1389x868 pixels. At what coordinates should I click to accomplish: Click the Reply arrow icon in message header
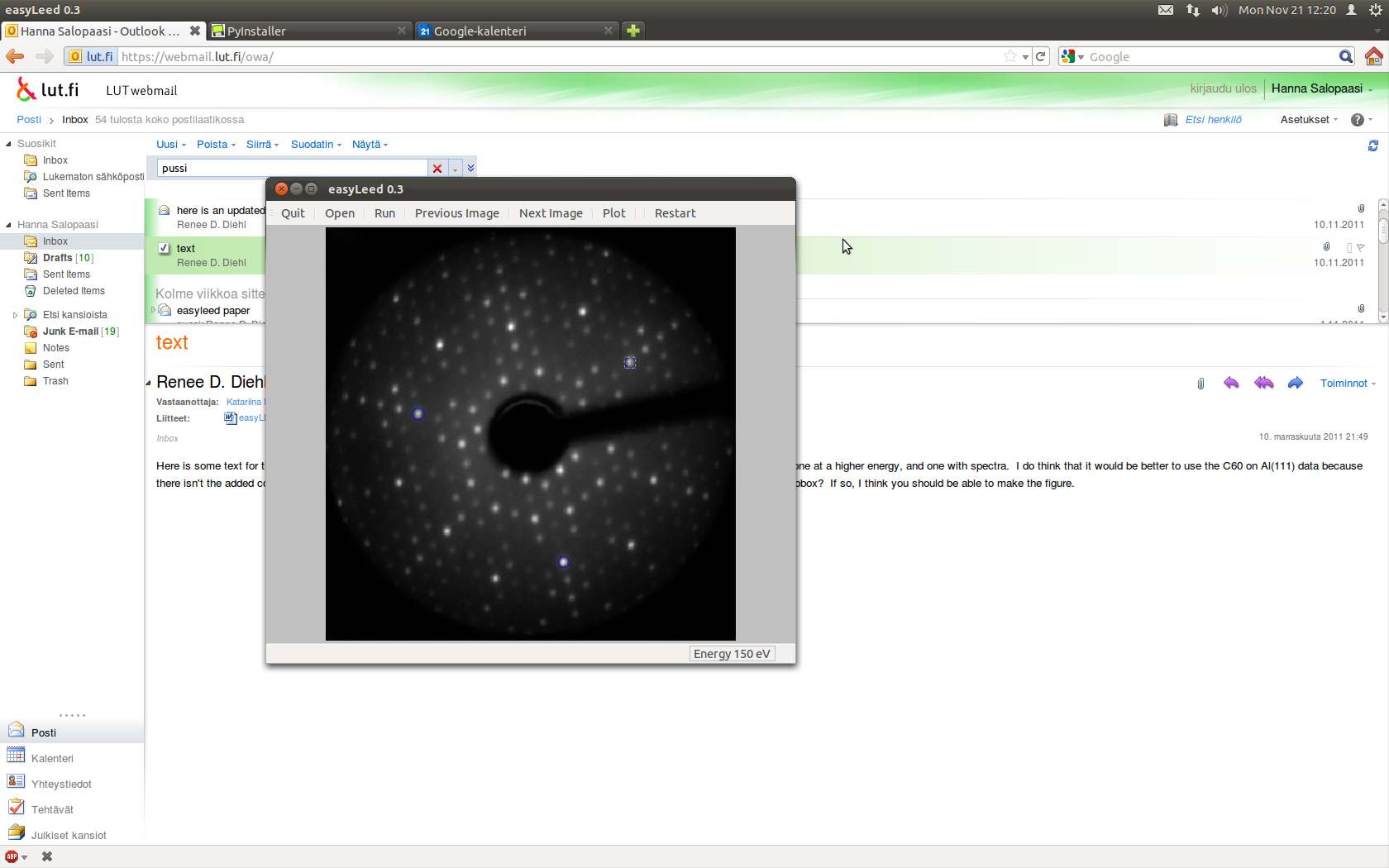[x=1231, y=383]
